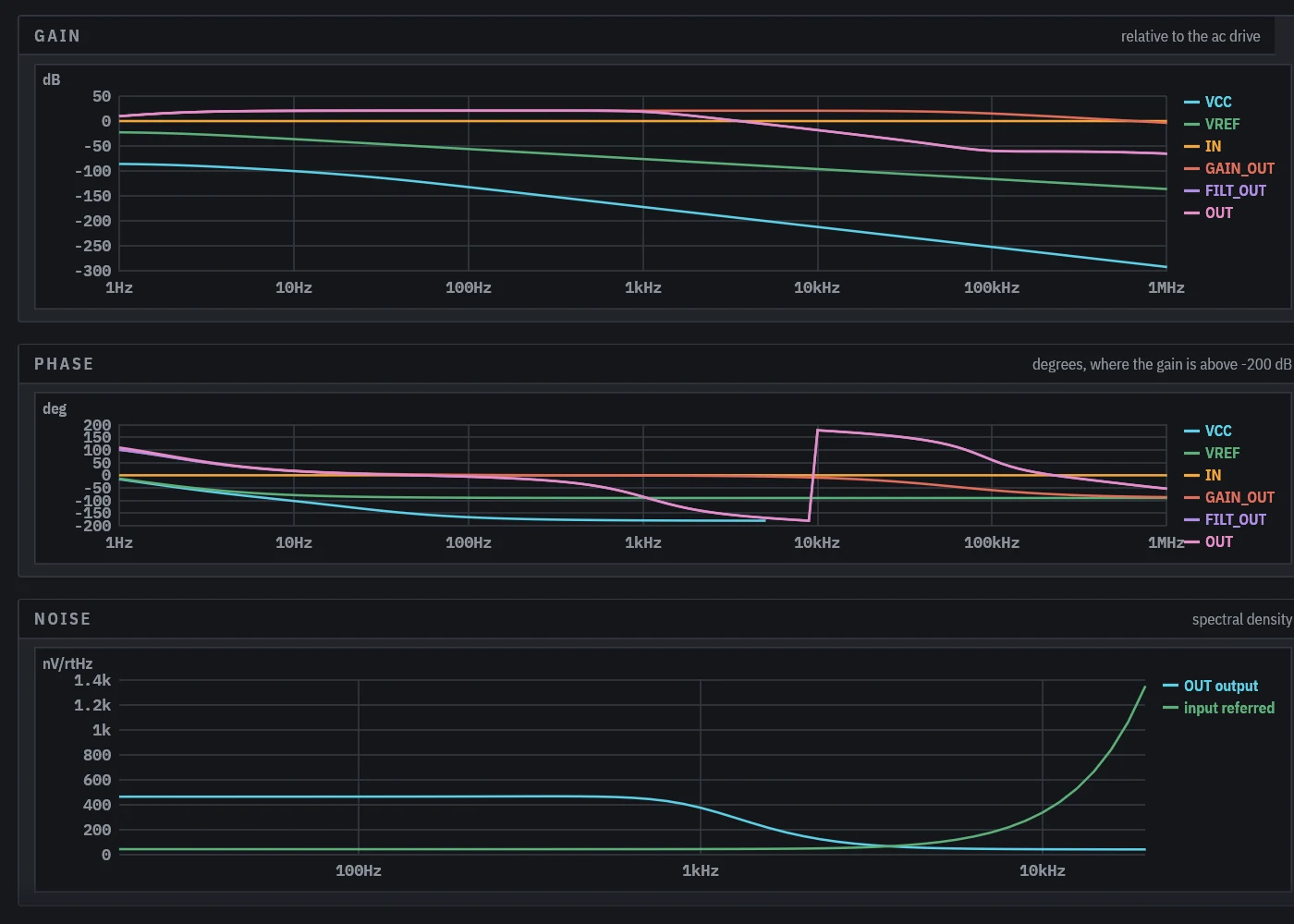Image resolution: width=1294 pixels, height=924 pixels.
Task: Click the 10kHz label under the noise chart
Action: point(1043,870)
